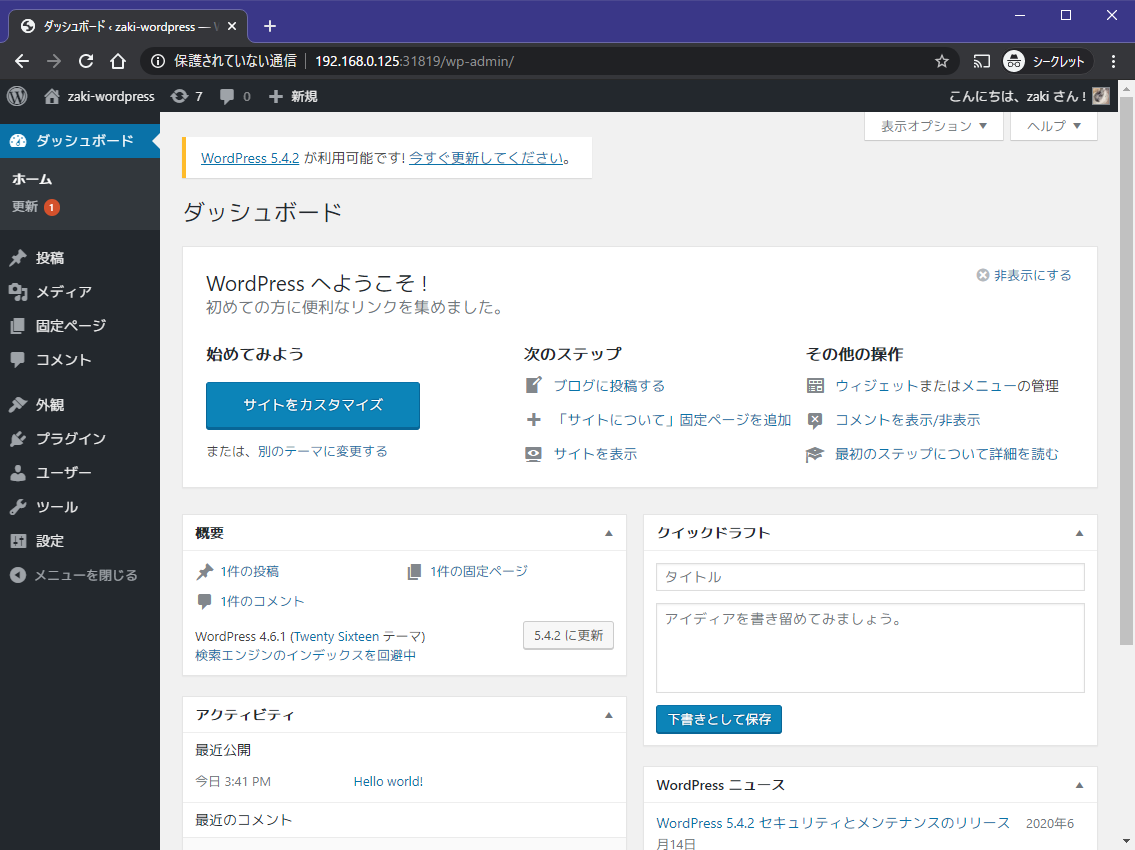Click the page vertical scrollbar

click(1126, 370)
